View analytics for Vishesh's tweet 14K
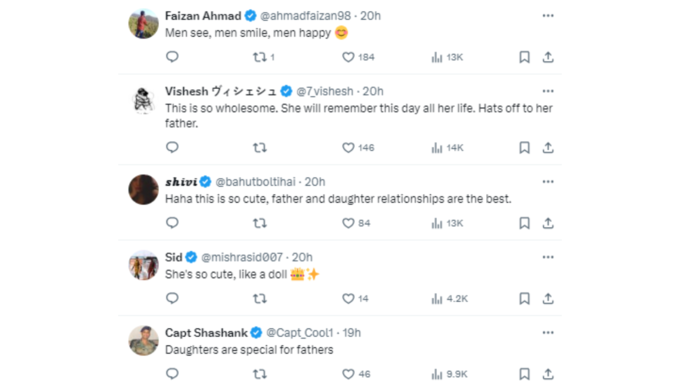The image size is (680, 383). pyautogui.click(x=448, y=148)
